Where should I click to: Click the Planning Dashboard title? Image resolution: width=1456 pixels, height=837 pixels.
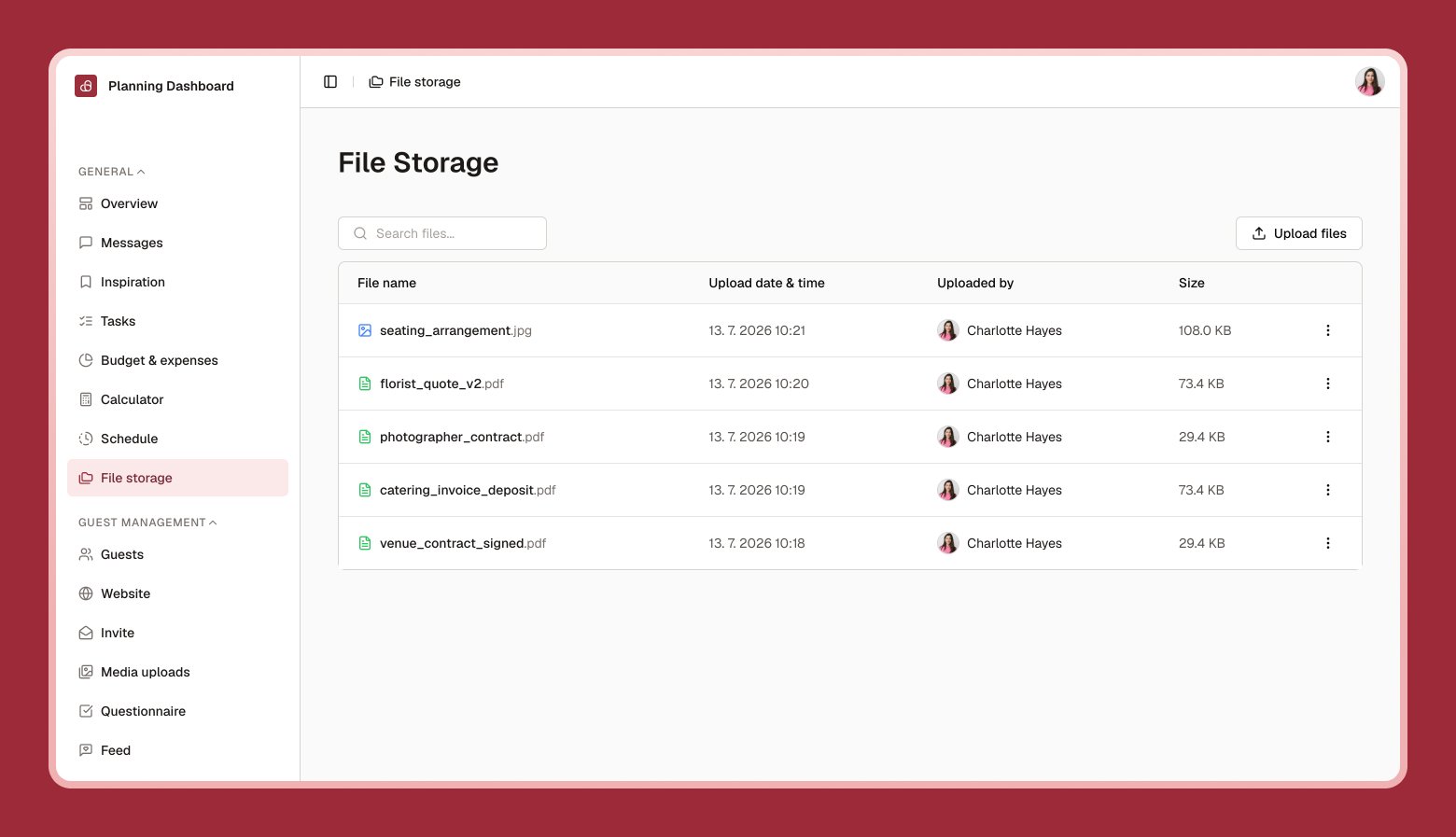point(171,86)
